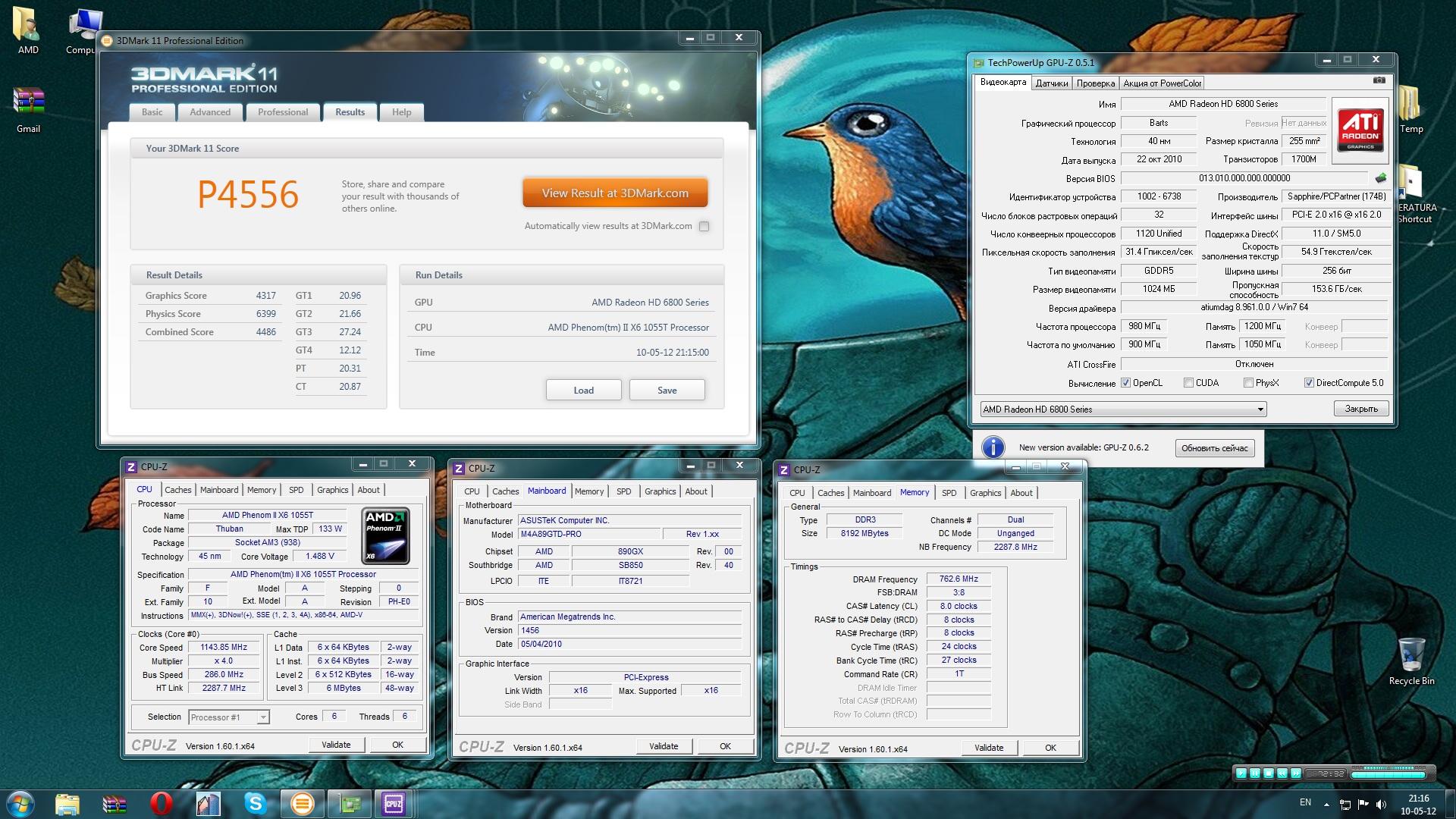
Task: Click the P4556 score text
Action: pyautogui.click(x=248, y=195)
